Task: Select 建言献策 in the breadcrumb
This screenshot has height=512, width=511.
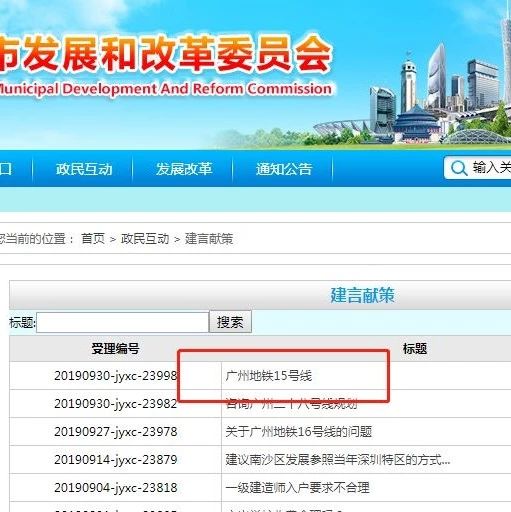Action: pyautogui.click(x=209, y=239)
